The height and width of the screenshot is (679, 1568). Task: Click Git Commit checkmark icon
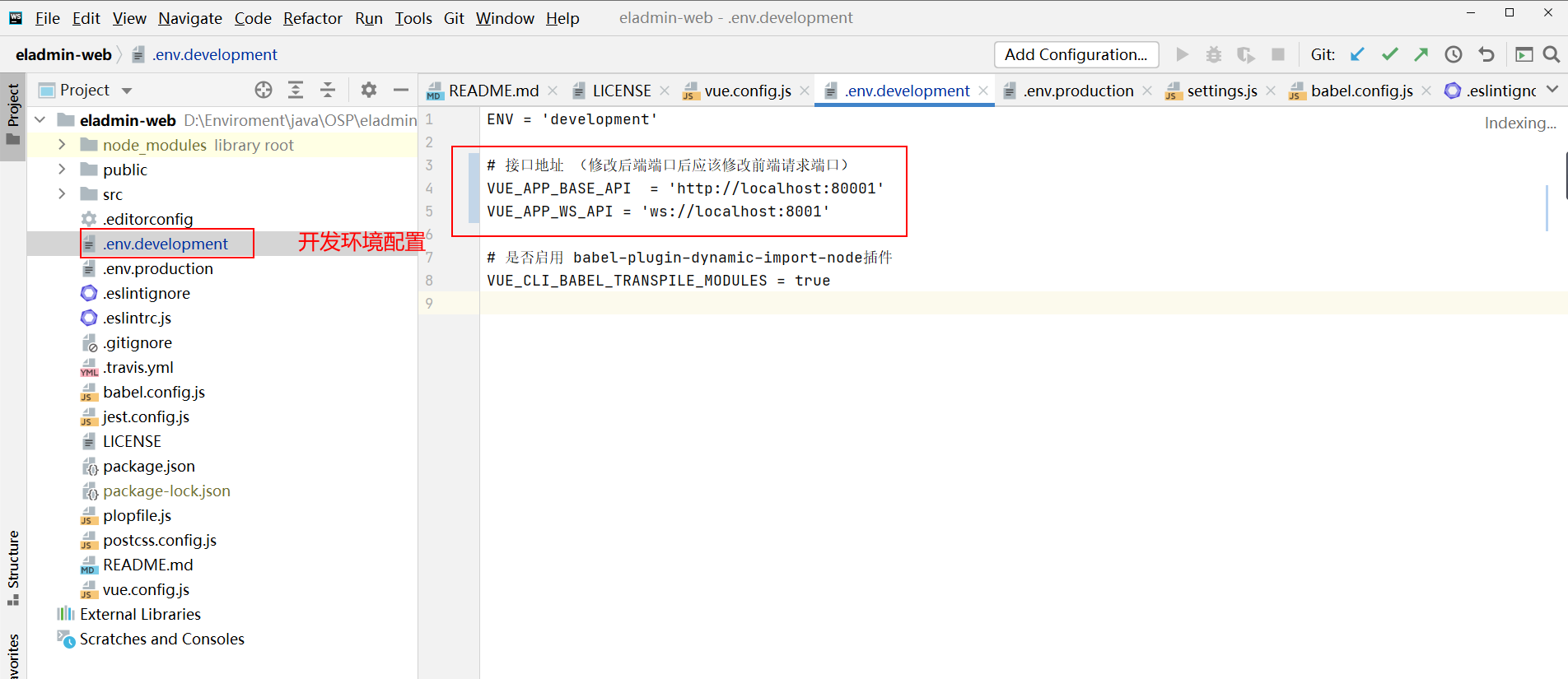pyautogui.click(x=1390, y=54)
